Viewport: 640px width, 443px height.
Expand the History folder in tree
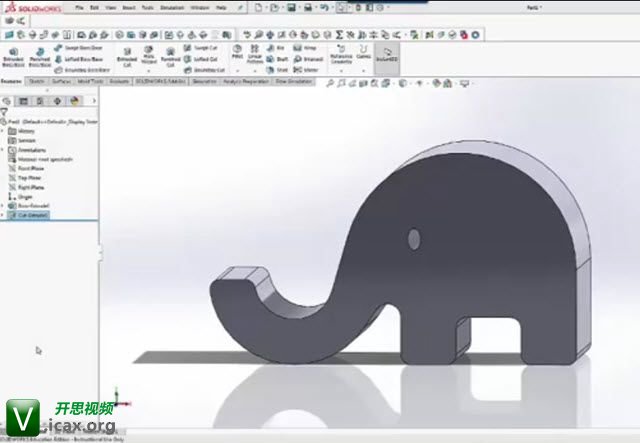[4, 131]
